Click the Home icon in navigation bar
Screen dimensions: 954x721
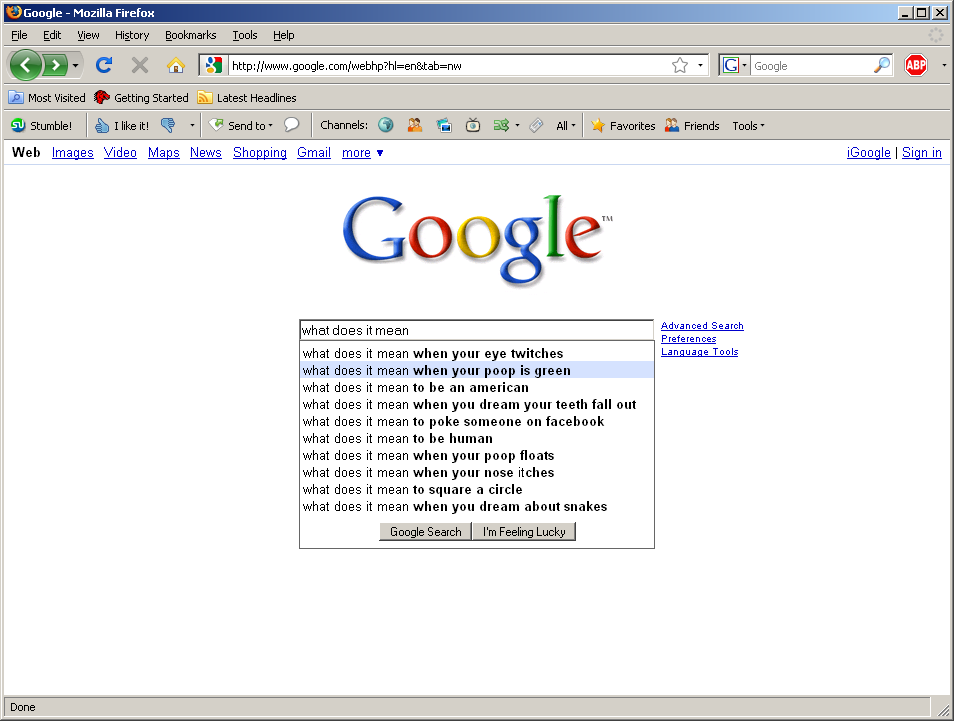coord(175,66)
